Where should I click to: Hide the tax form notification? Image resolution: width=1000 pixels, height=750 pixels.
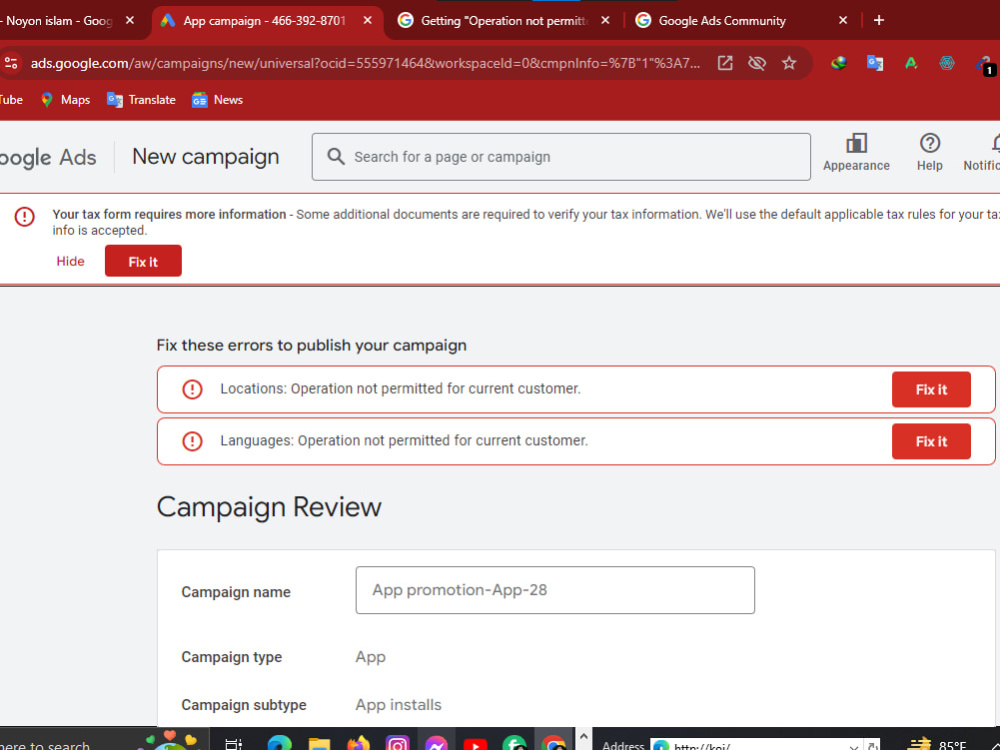(x=70, y=261)
